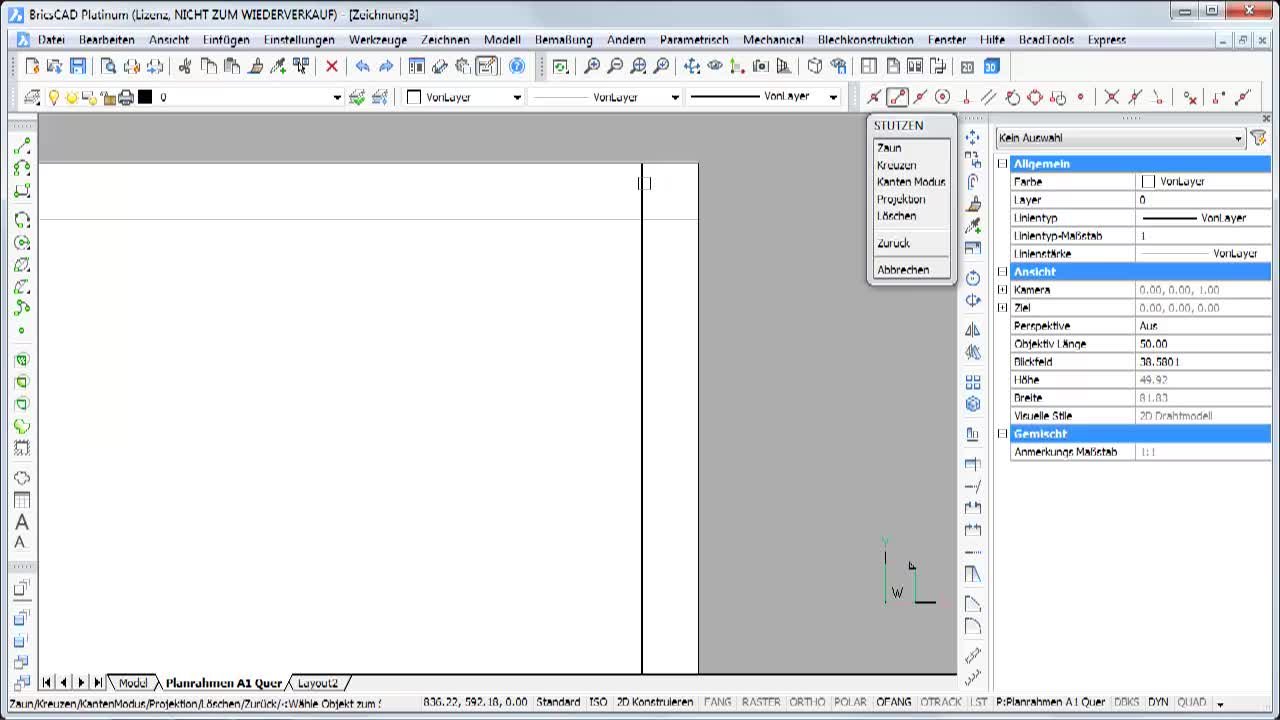
Task: Toggle QUAD in status bar
Action: click(1191, 703)
